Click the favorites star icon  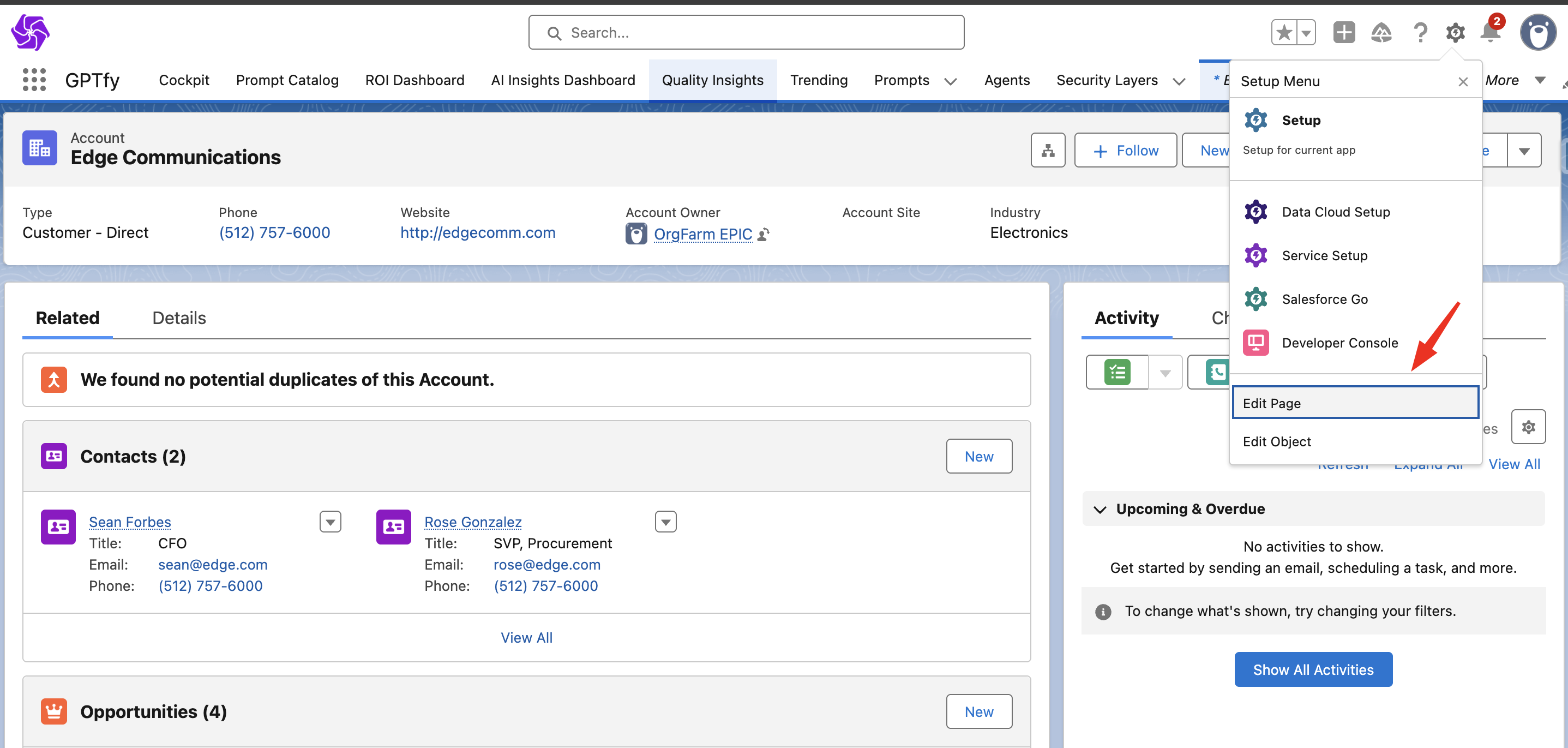pos(1284,32)
